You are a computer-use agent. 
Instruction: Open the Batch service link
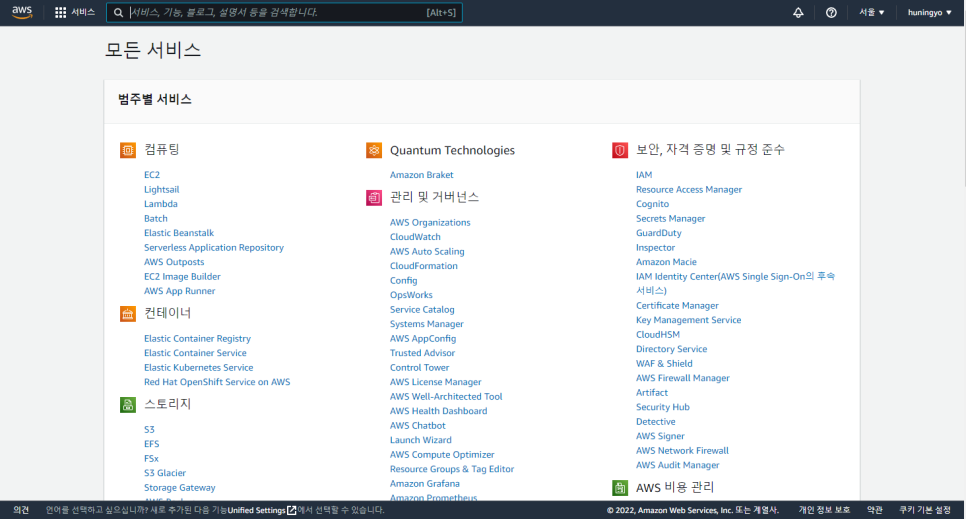pos(156,219)
